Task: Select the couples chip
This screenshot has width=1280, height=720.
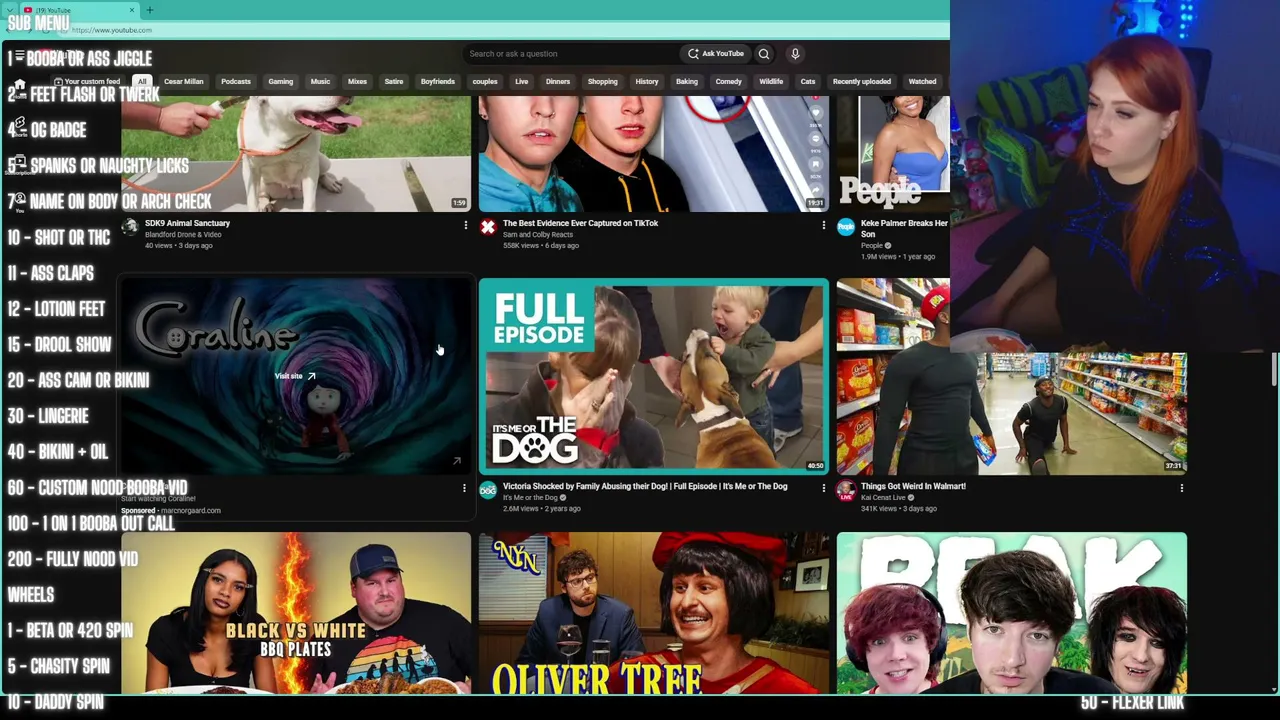Action: tap(485, 82)
